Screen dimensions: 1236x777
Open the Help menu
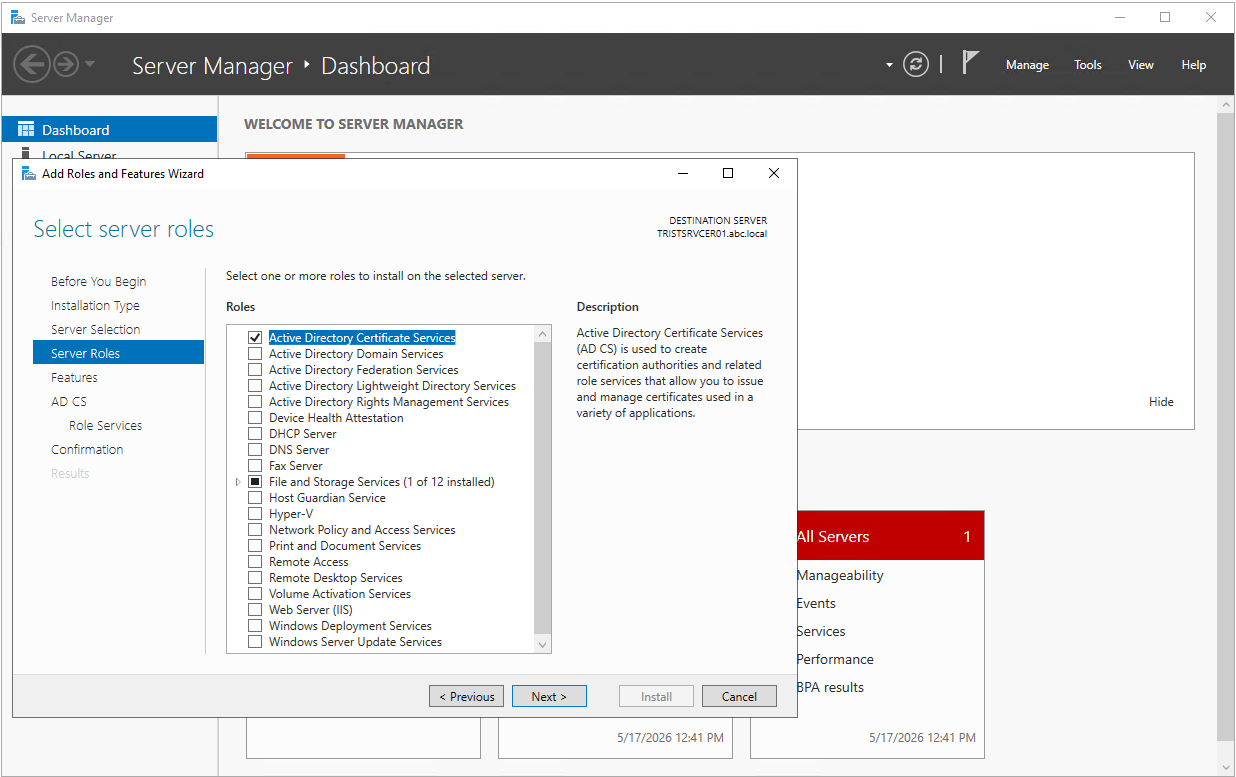[x=1194, y=65]
